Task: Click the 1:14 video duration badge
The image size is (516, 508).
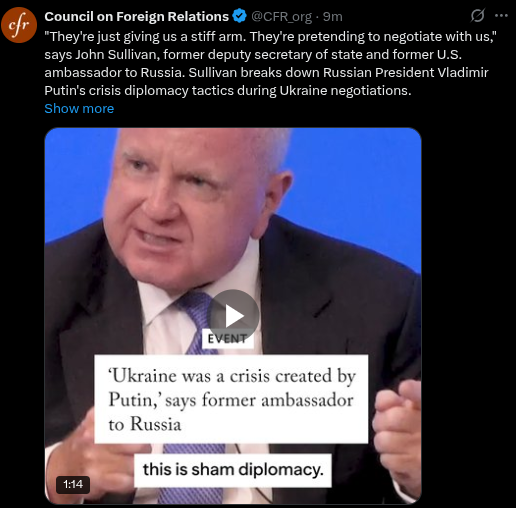Action: (73, 484)
